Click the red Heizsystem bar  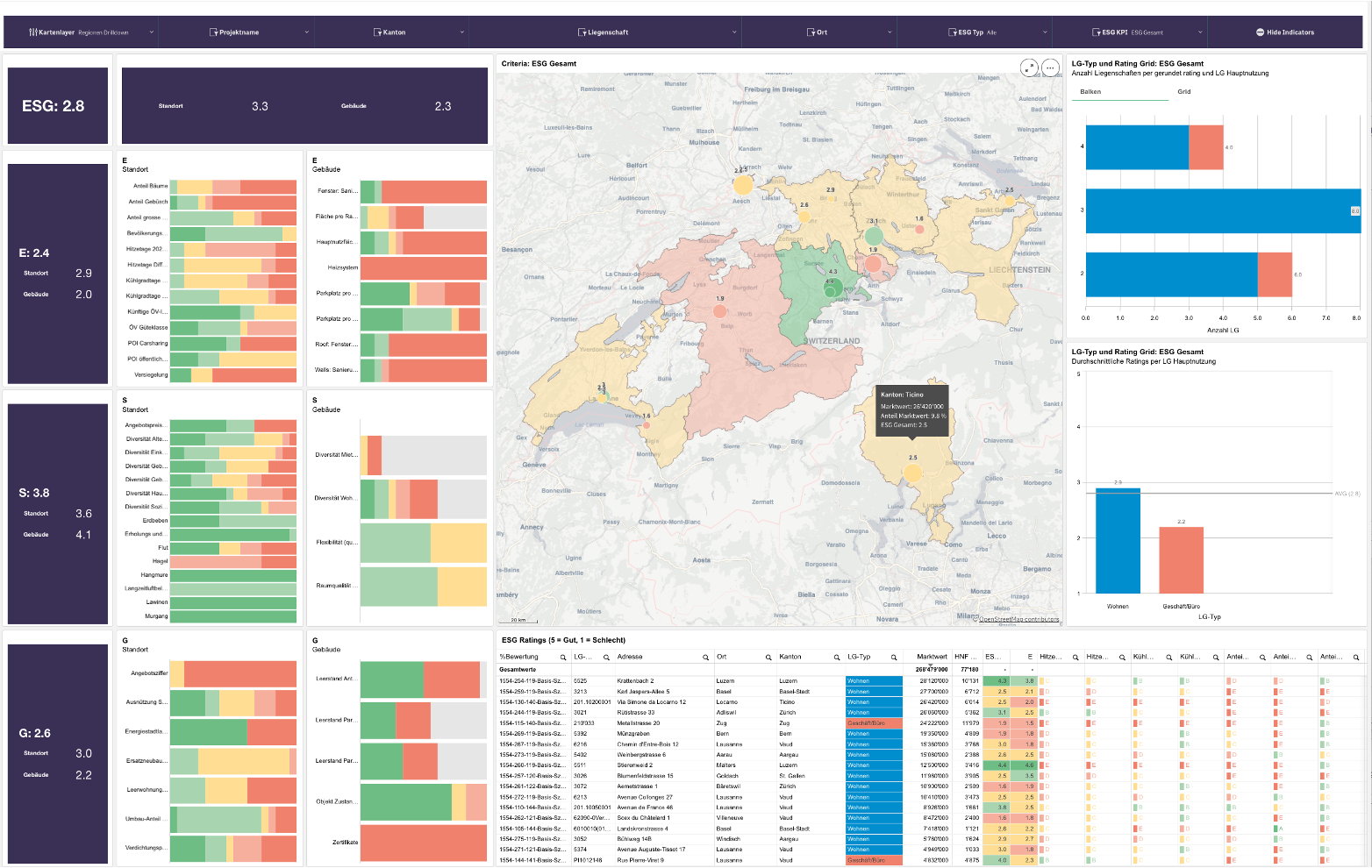424,268
